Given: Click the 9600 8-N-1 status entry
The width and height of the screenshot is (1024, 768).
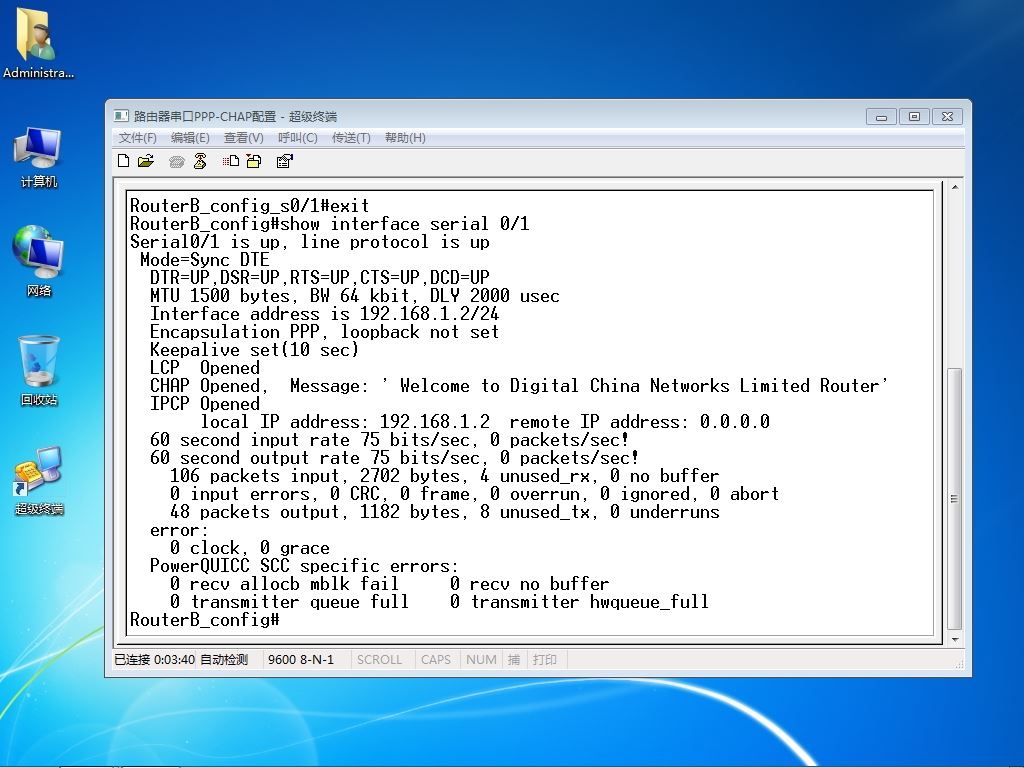Looking at the screenshot, I should pyautogui.click(x=300, y=660).
